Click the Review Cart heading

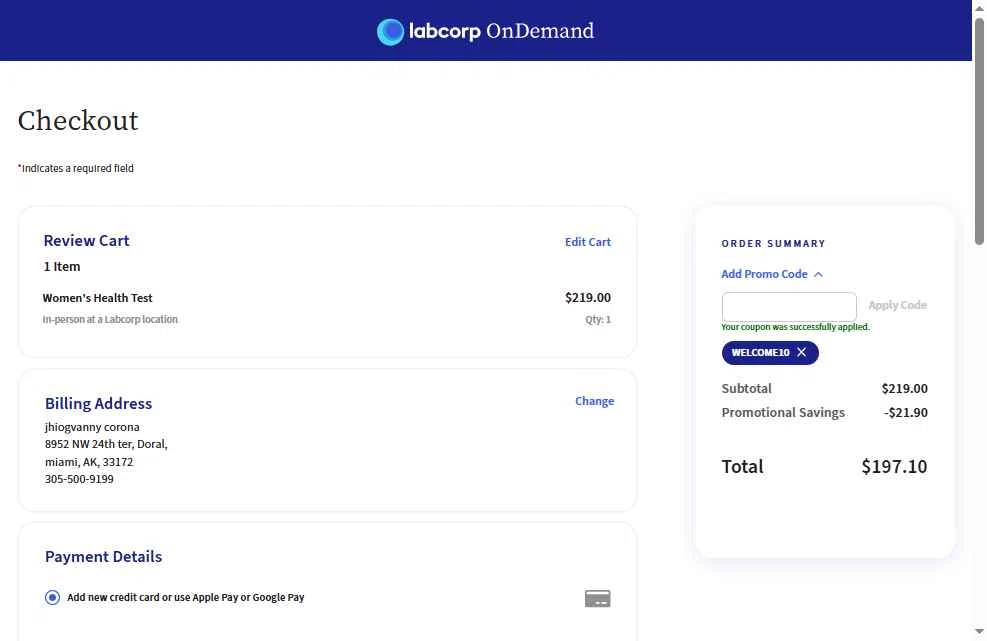click(86, 241)
